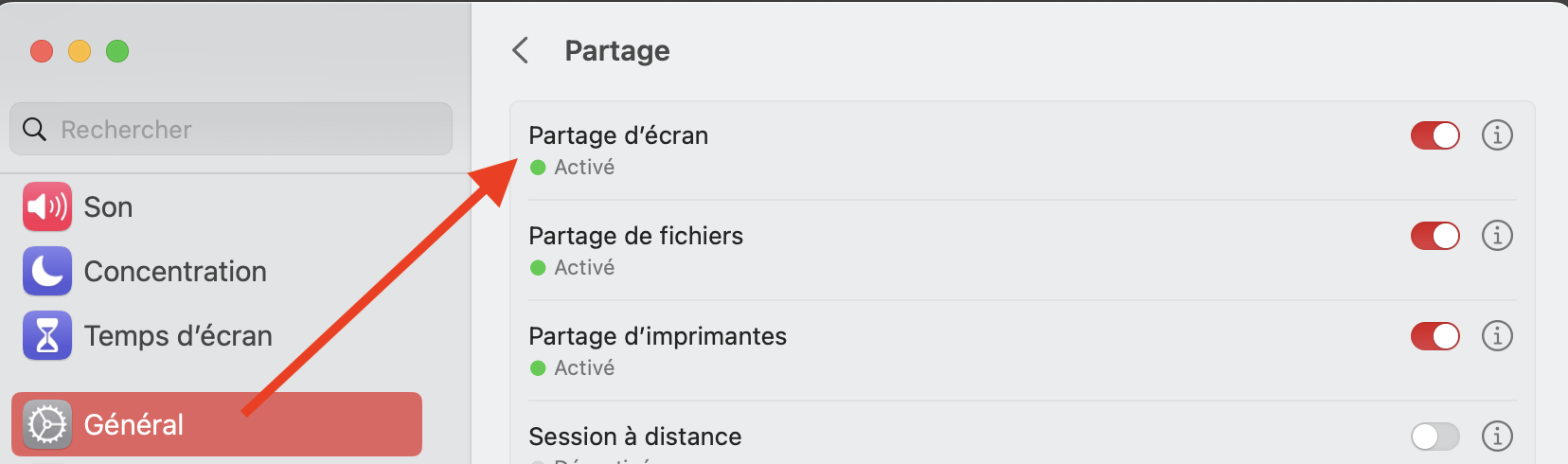Open info for Session à distance
Screen dimensions: 1568x464
1497,437
